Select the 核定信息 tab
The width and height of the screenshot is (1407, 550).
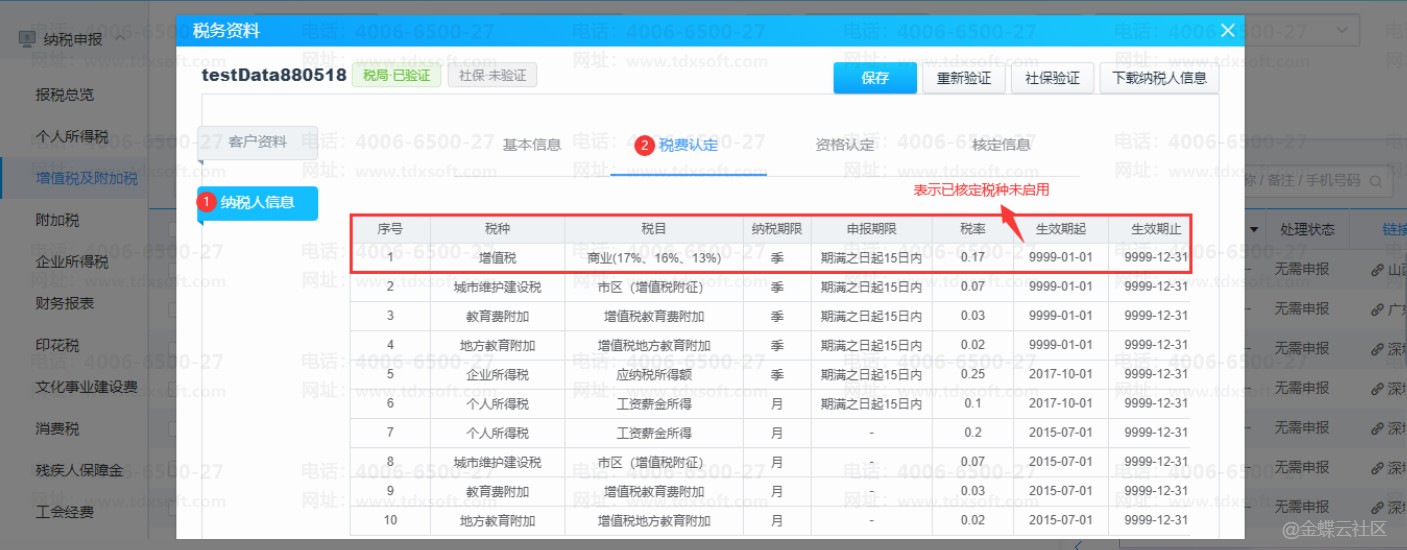[x=1001, y=144]
